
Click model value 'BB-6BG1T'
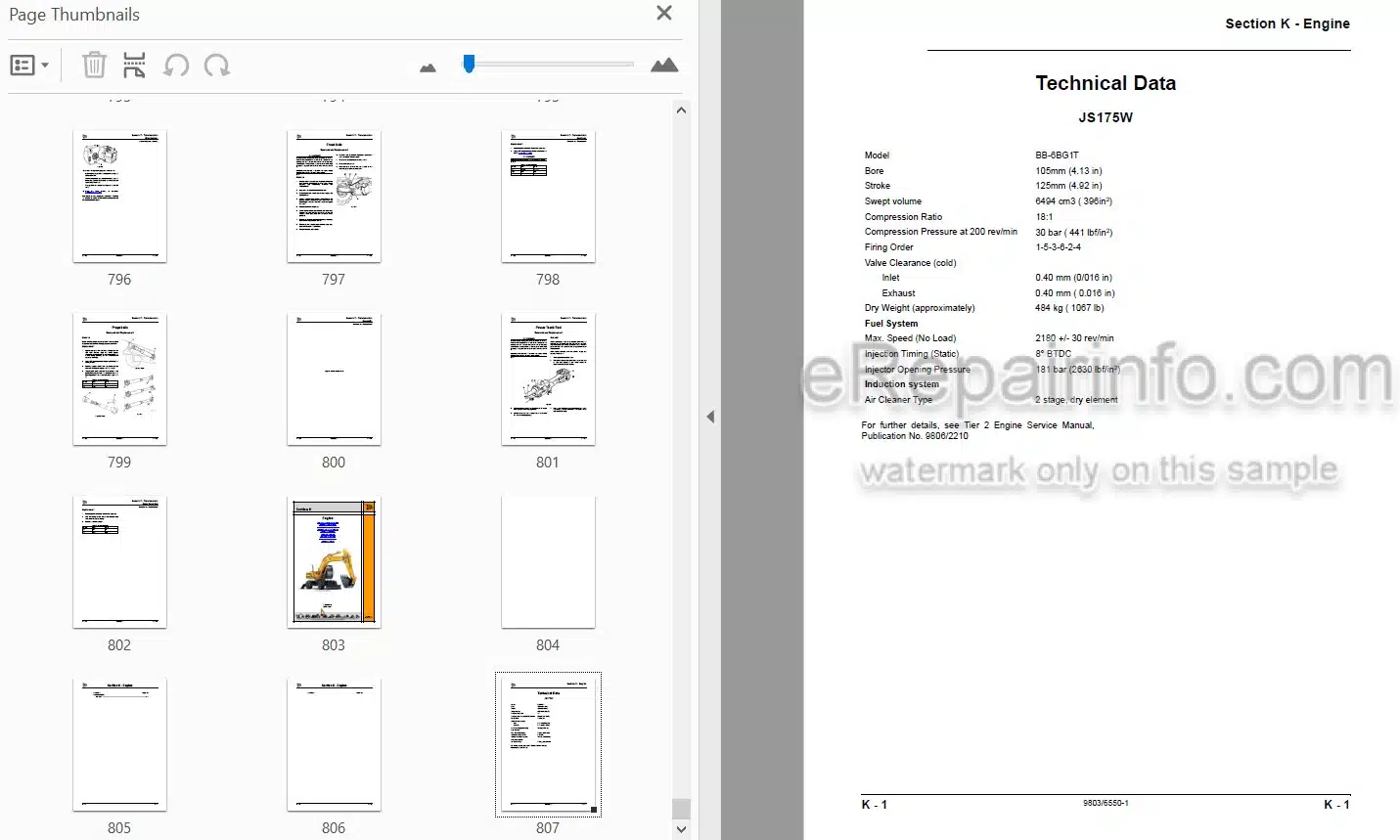pos(1057,155)
